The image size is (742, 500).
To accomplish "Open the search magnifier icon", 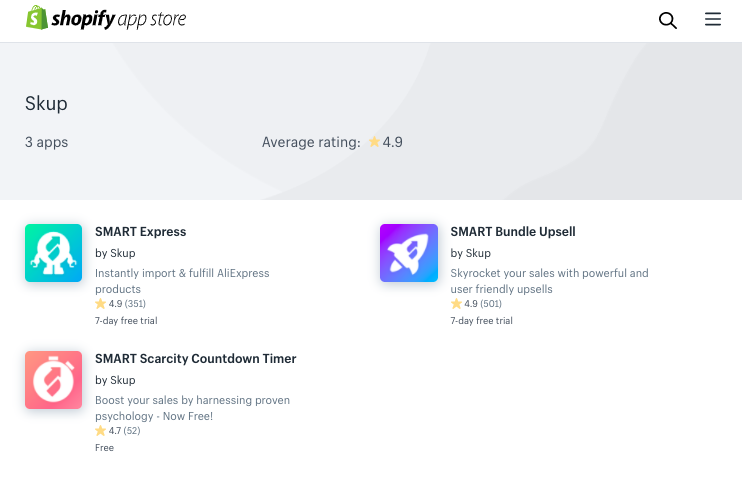I will click(668, 20).
